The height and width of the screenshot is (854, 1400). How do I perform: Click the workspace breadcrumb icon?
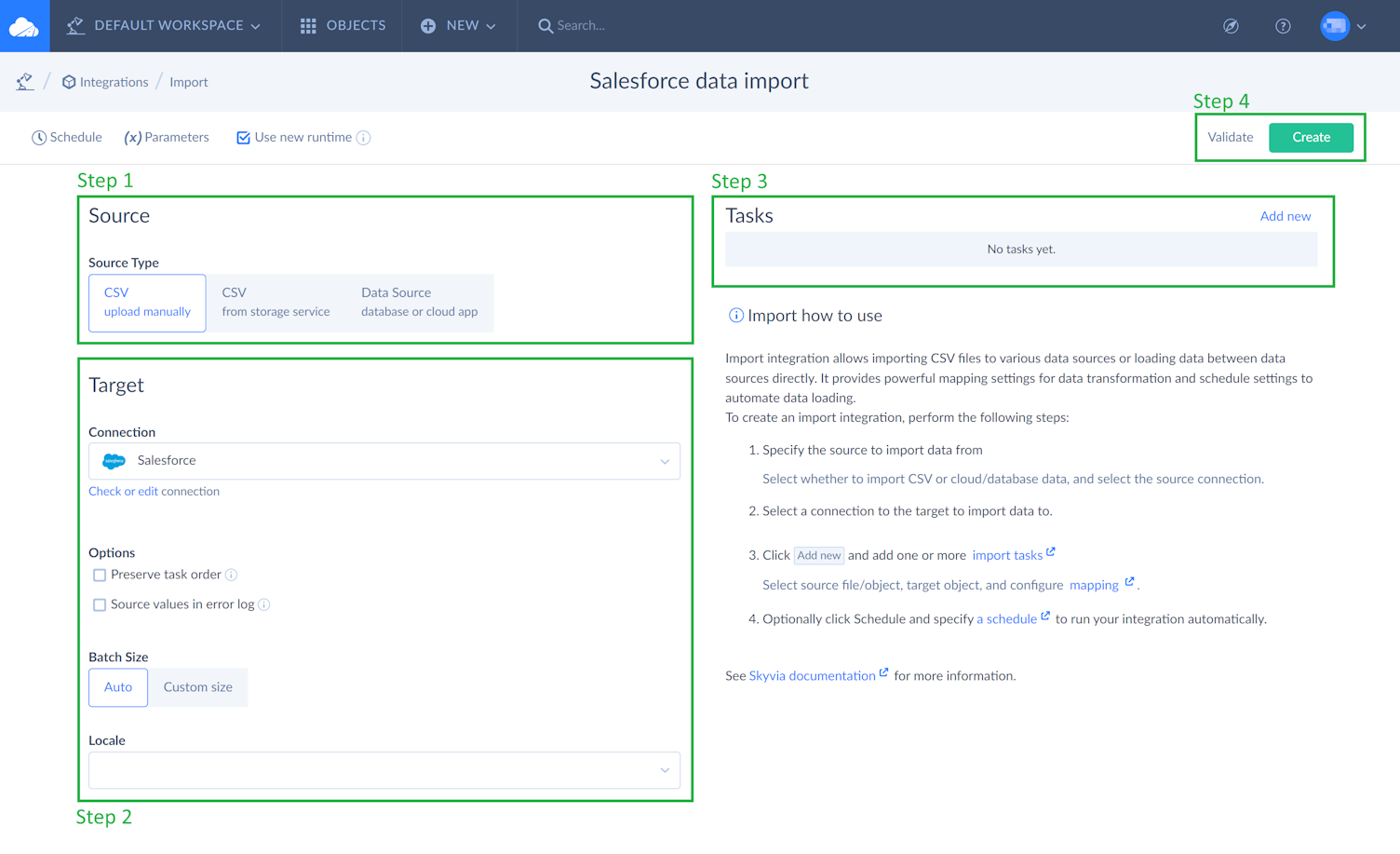click(25, 82)
